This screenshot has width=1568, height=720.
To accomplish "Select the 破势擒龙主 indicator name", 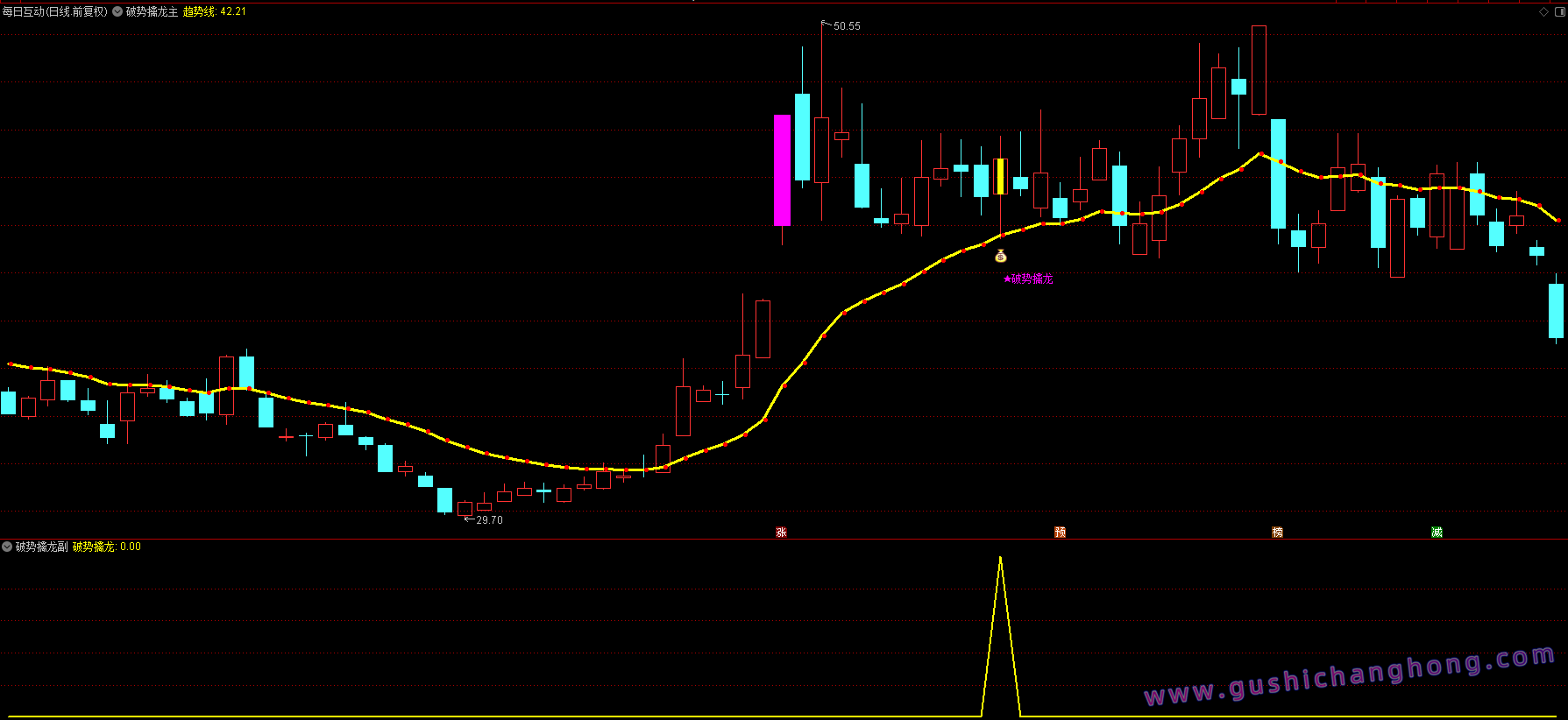I will click(x=152, y=12).
